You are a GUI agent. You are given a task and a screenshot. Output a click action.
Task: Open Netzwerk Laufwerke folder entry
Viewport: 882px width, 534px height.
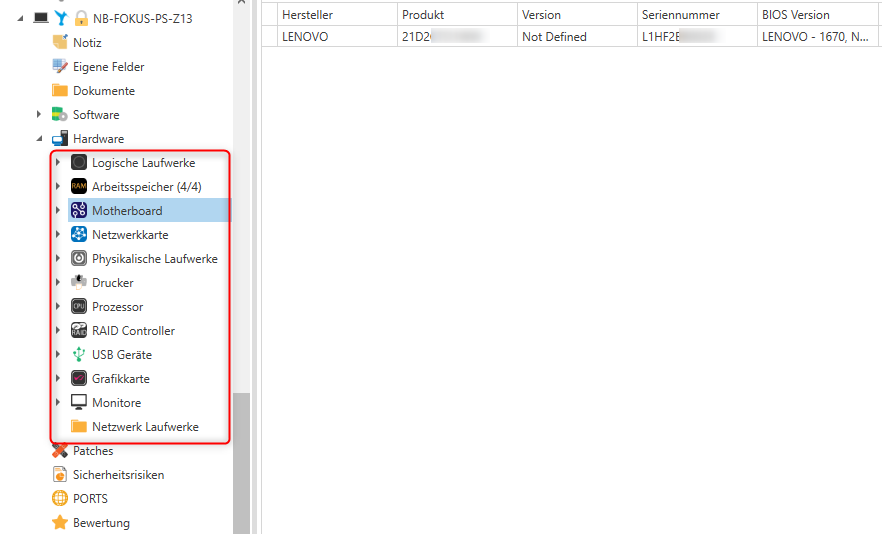tap(145, 427)
